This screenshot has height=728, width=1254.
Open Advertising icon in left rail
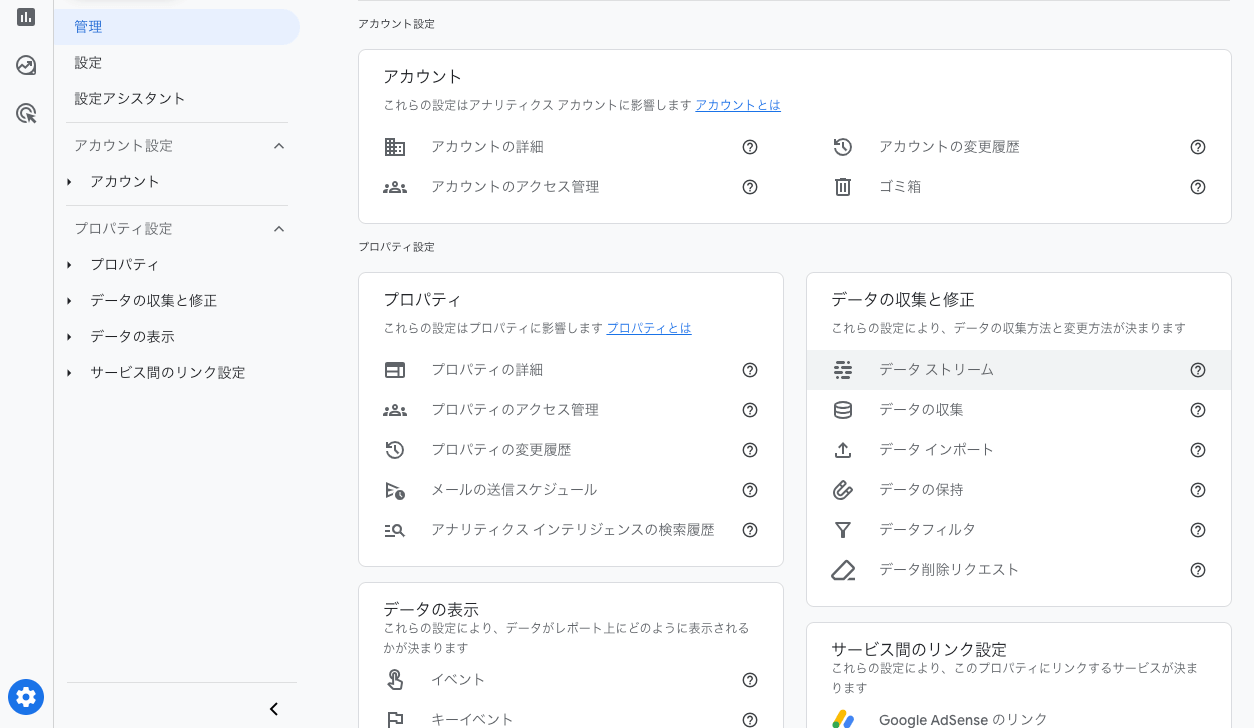pos(26,113)
